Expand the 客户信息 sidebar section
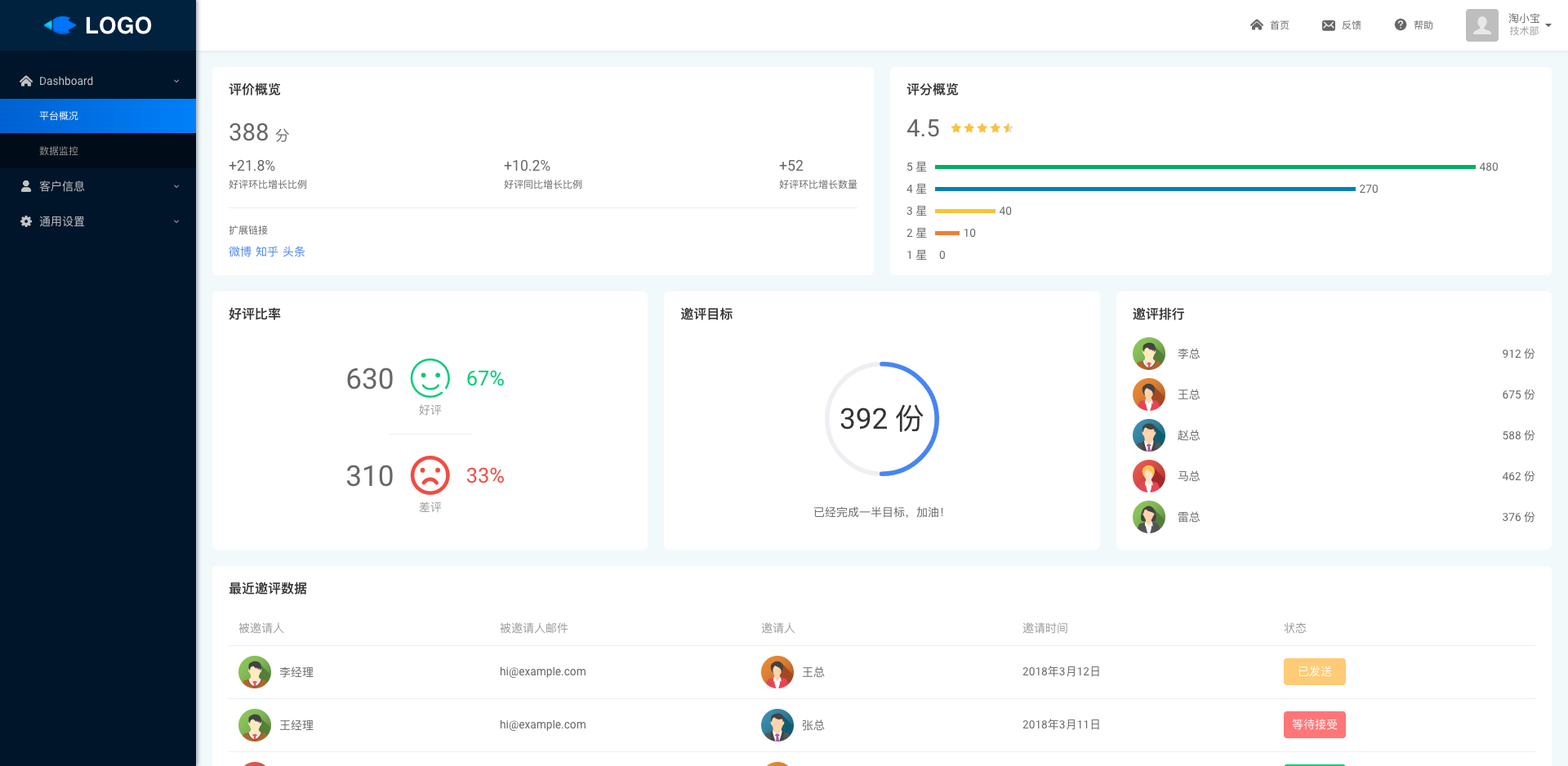This screenshot has height=766, width=1568. tap(176, 186)
